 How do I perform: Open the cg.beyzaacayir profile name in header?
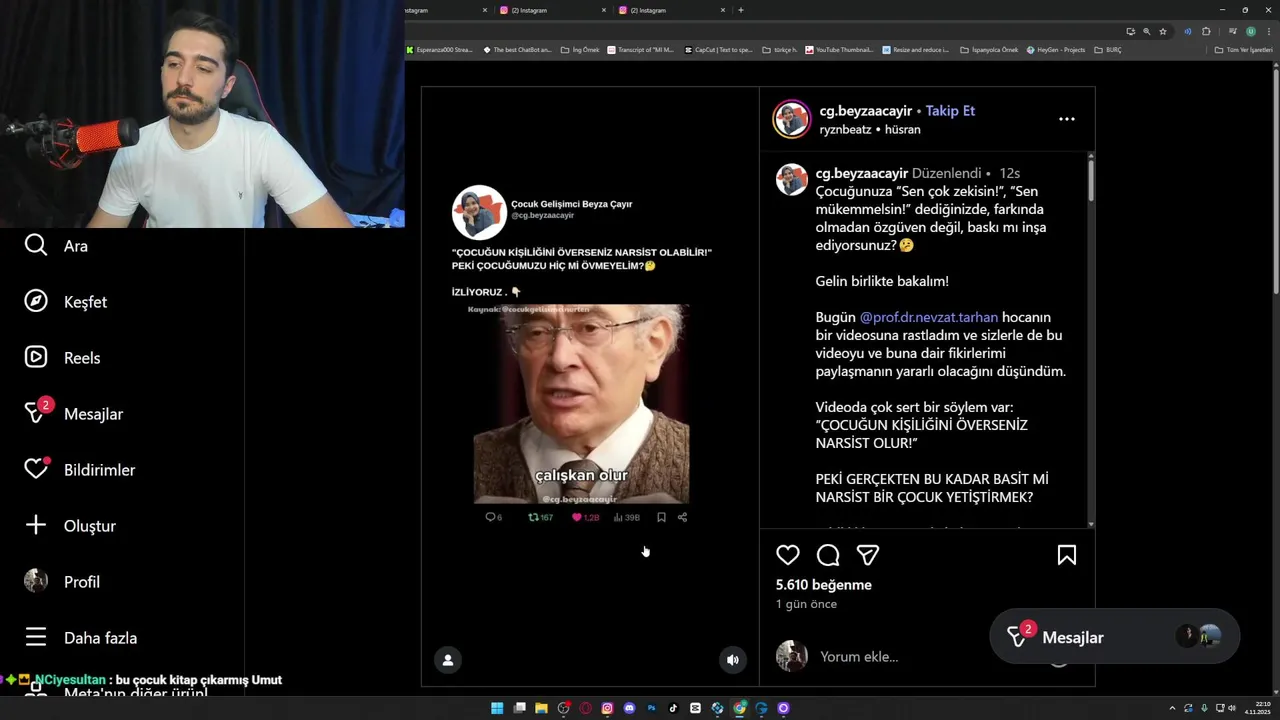866,111
